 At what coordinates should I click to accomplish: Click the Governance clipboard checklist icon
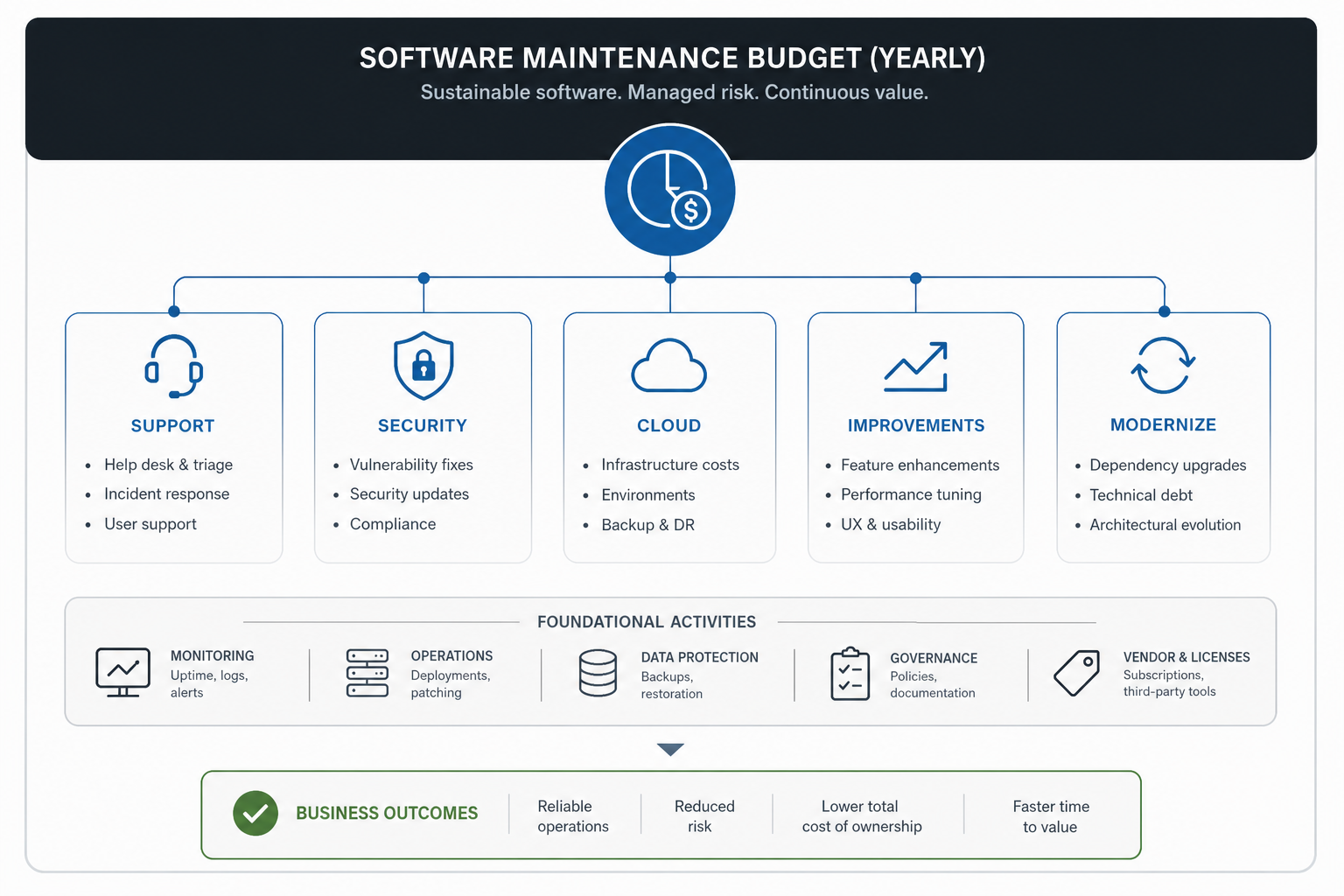pyautogui.click(x=850, y=674)
